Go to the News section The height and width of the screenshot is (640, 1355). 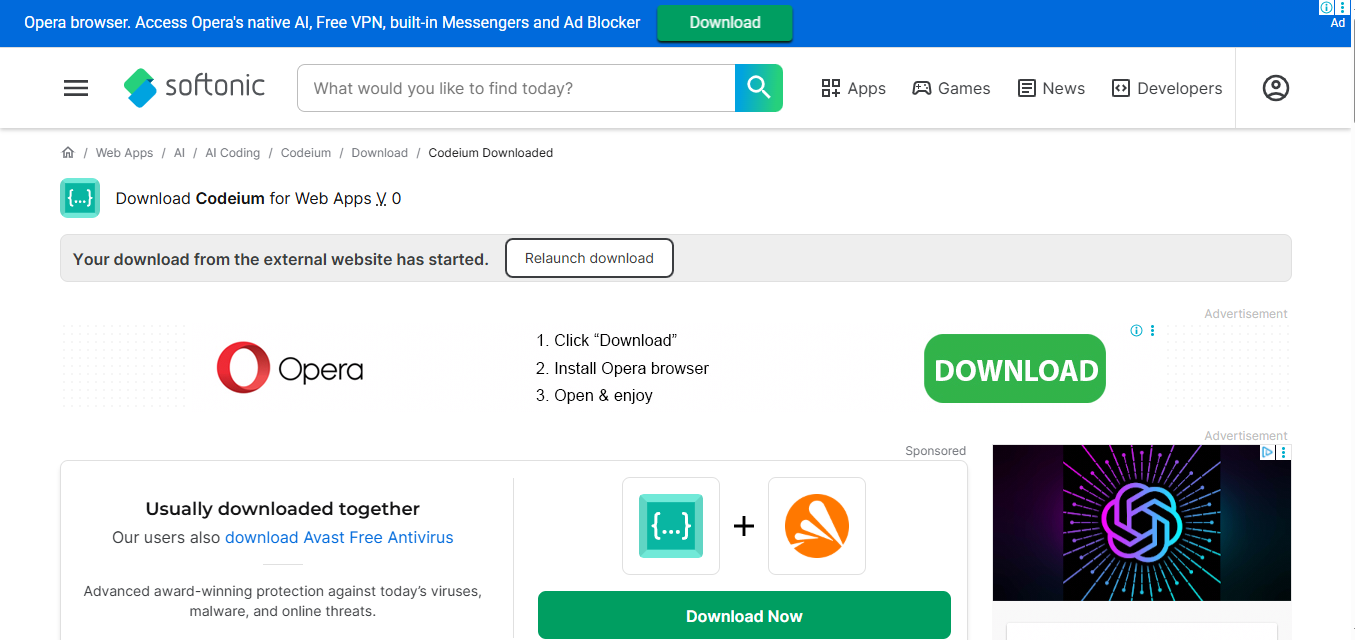(1051, 88)
